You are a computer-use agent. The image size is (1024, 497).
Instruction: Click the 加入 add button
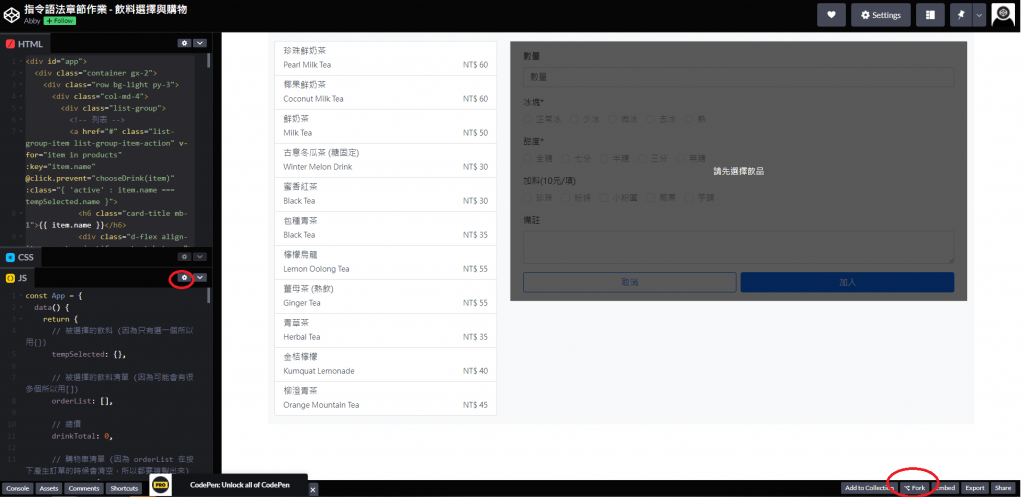(x=847, y=282)
